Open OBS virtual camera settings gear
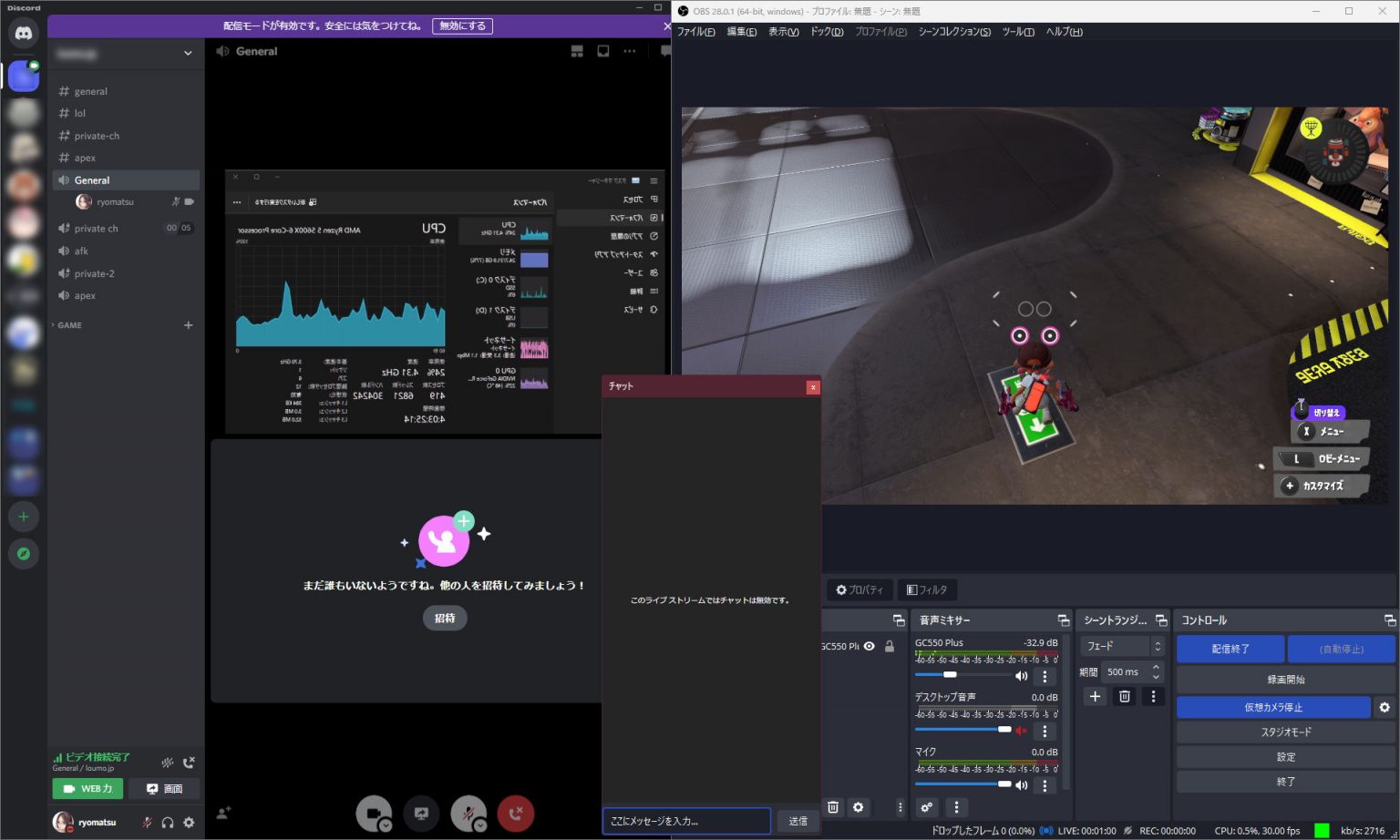Screen dimensions: 1400x840 pyautogui.click(x=1385, y=707)
